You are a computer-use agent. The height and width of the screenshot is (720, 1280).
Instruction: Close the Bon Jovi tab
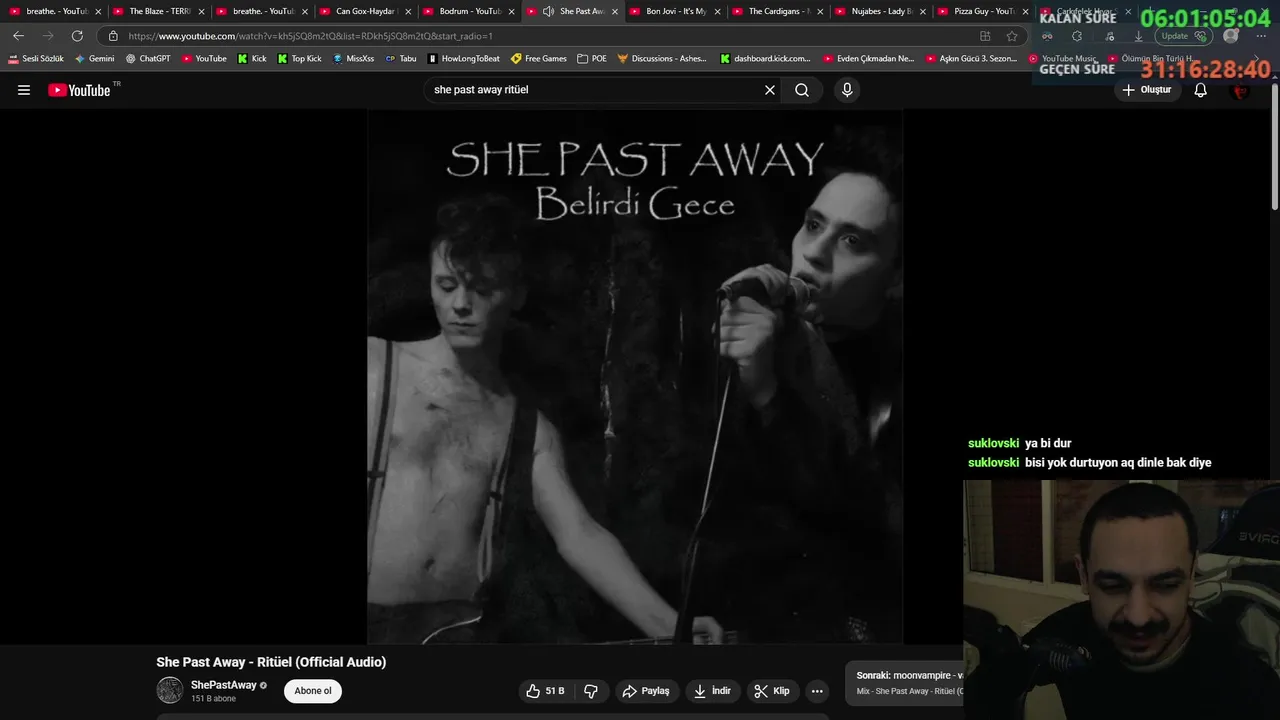(x=718, y=11)
